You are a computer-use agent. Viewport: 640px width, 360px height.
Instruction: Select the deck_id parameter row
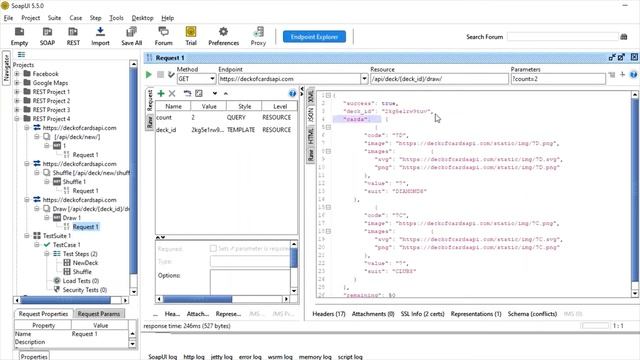point(226,130)
